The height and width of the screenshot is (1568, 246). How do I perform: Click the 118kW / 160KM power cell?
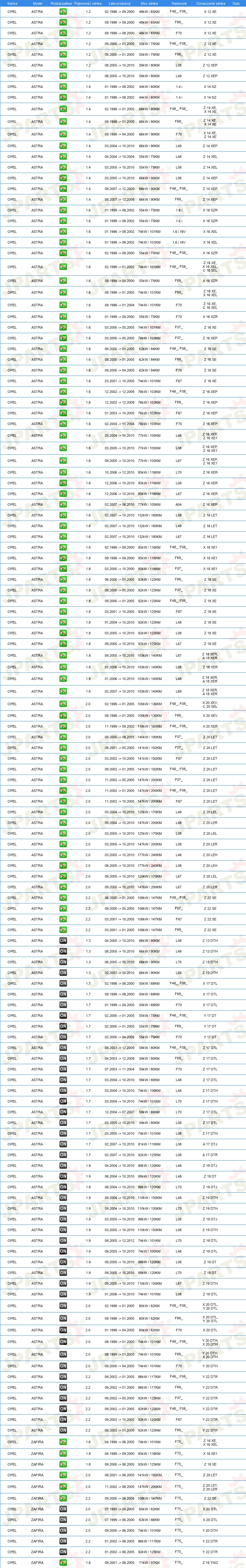149,726
